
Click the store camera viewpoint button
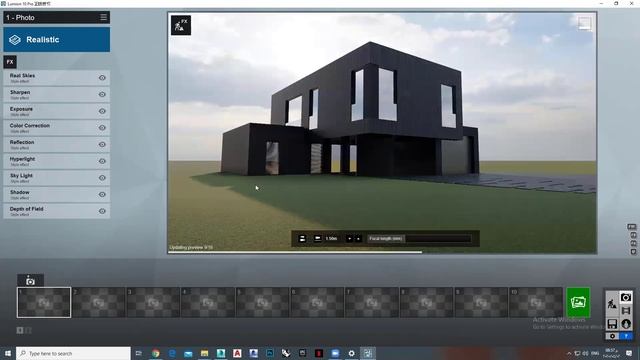point(30,280)
